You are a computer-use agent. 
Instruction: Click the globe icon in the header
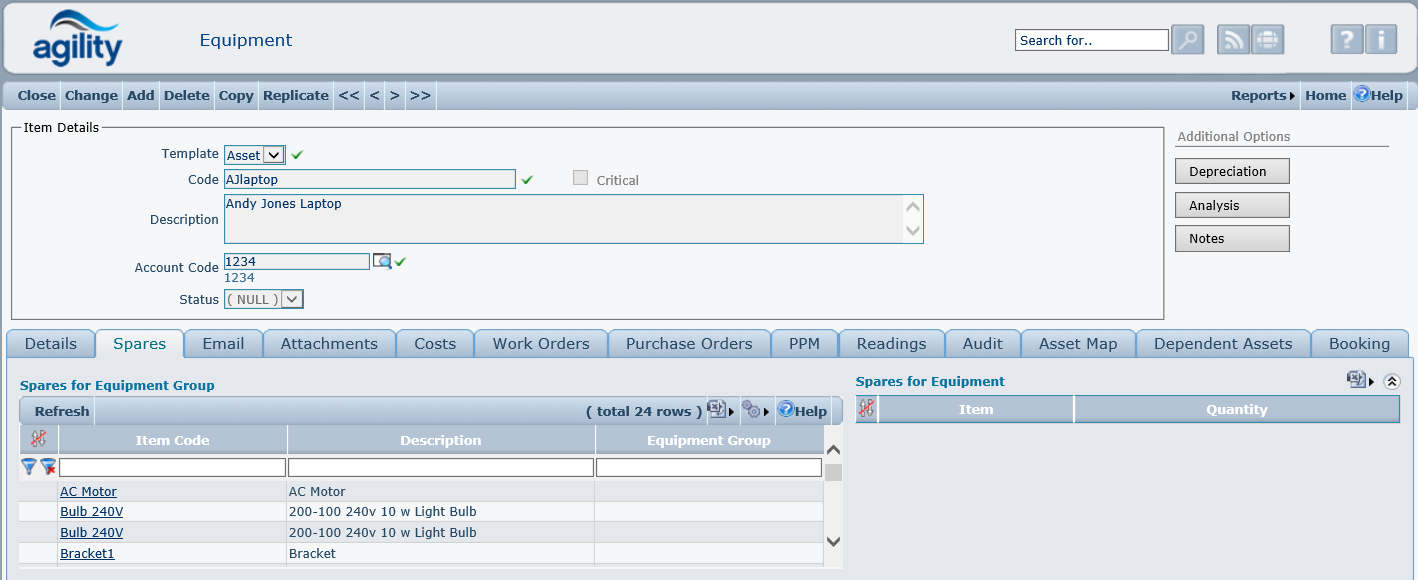click(x=1267, y=40)
